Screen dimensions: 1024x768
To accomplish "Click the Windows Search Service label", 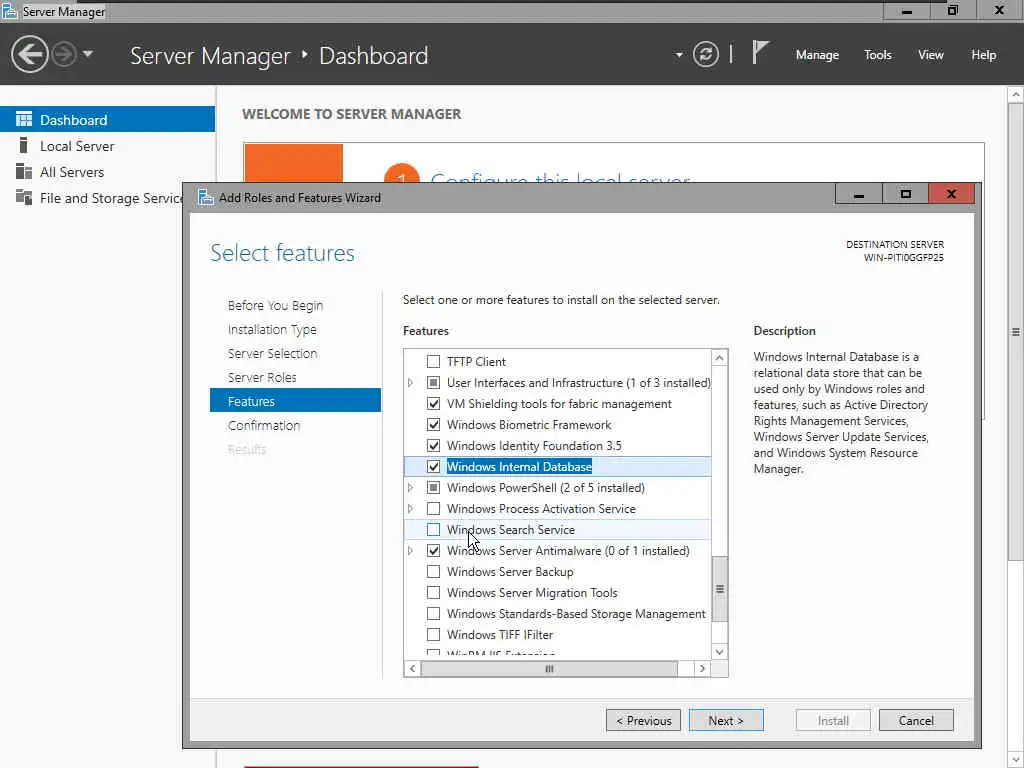I will [x=511, y=530].
